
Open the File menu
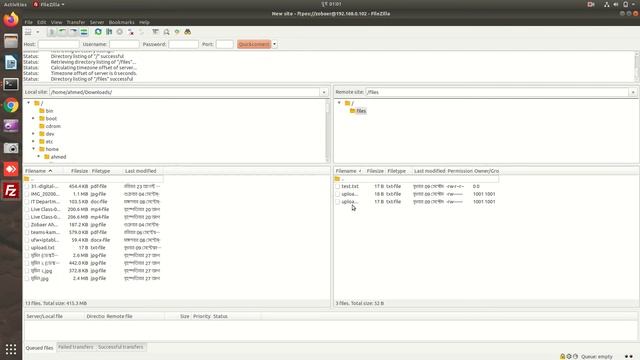coord(29,22)
